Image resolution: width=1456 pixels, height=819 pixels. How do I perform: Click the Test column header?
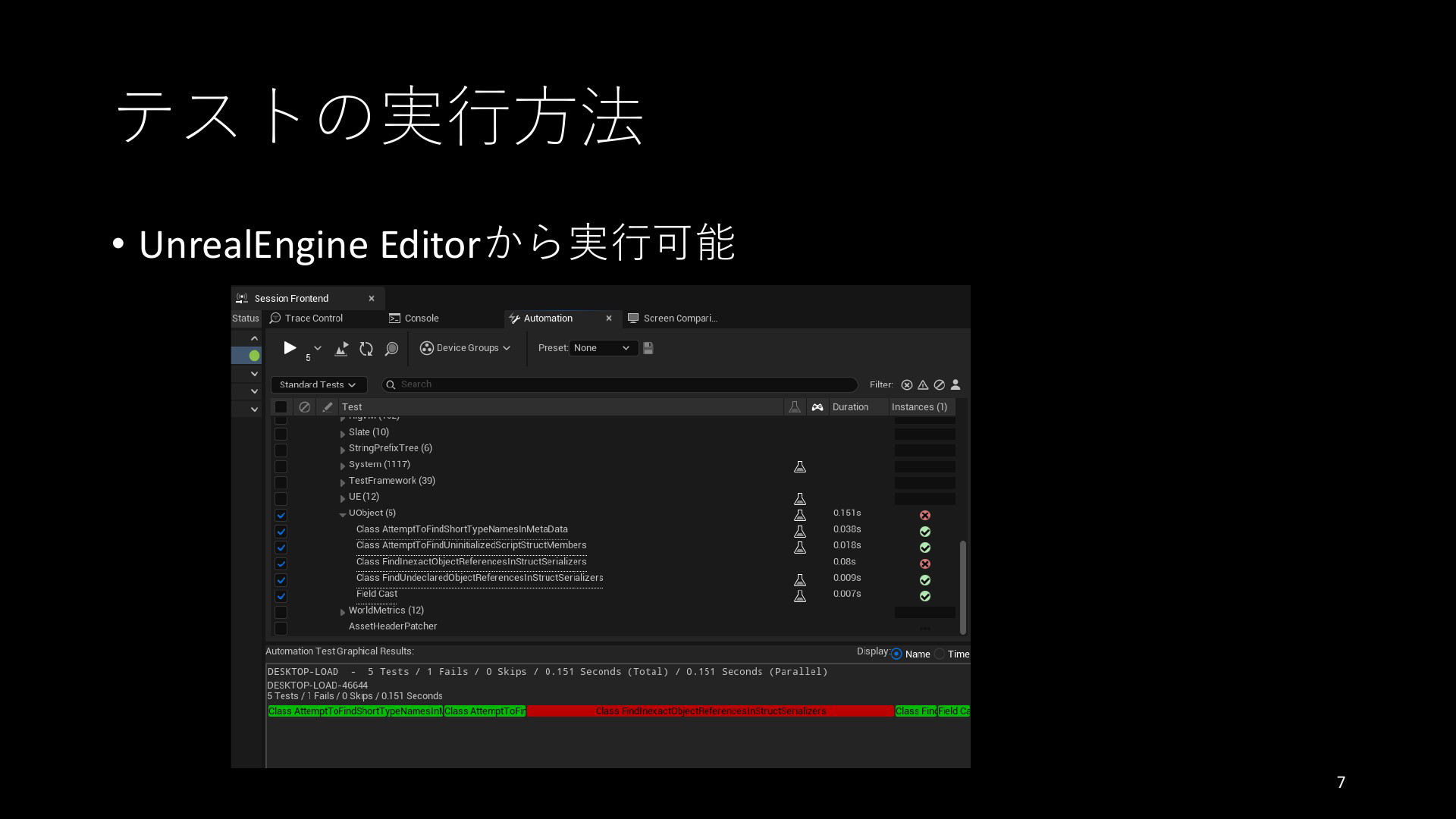pos(352,407)
